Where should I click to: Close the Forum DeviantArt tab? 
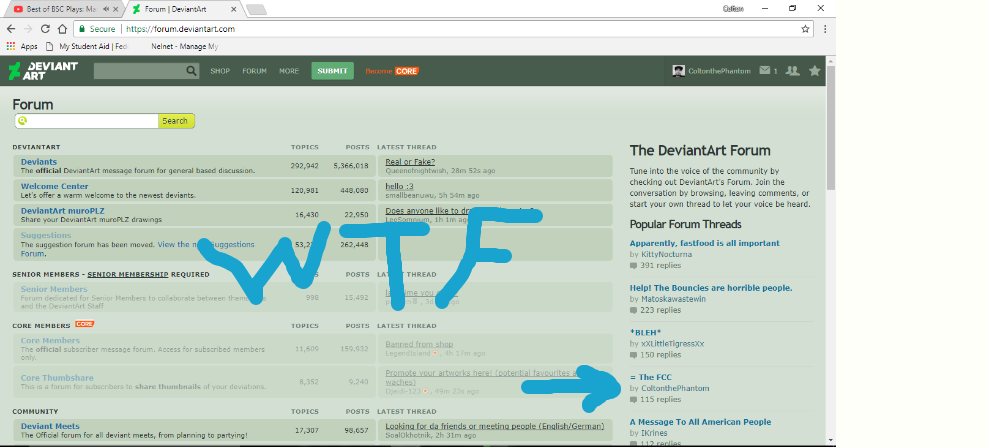click(234, 9)
